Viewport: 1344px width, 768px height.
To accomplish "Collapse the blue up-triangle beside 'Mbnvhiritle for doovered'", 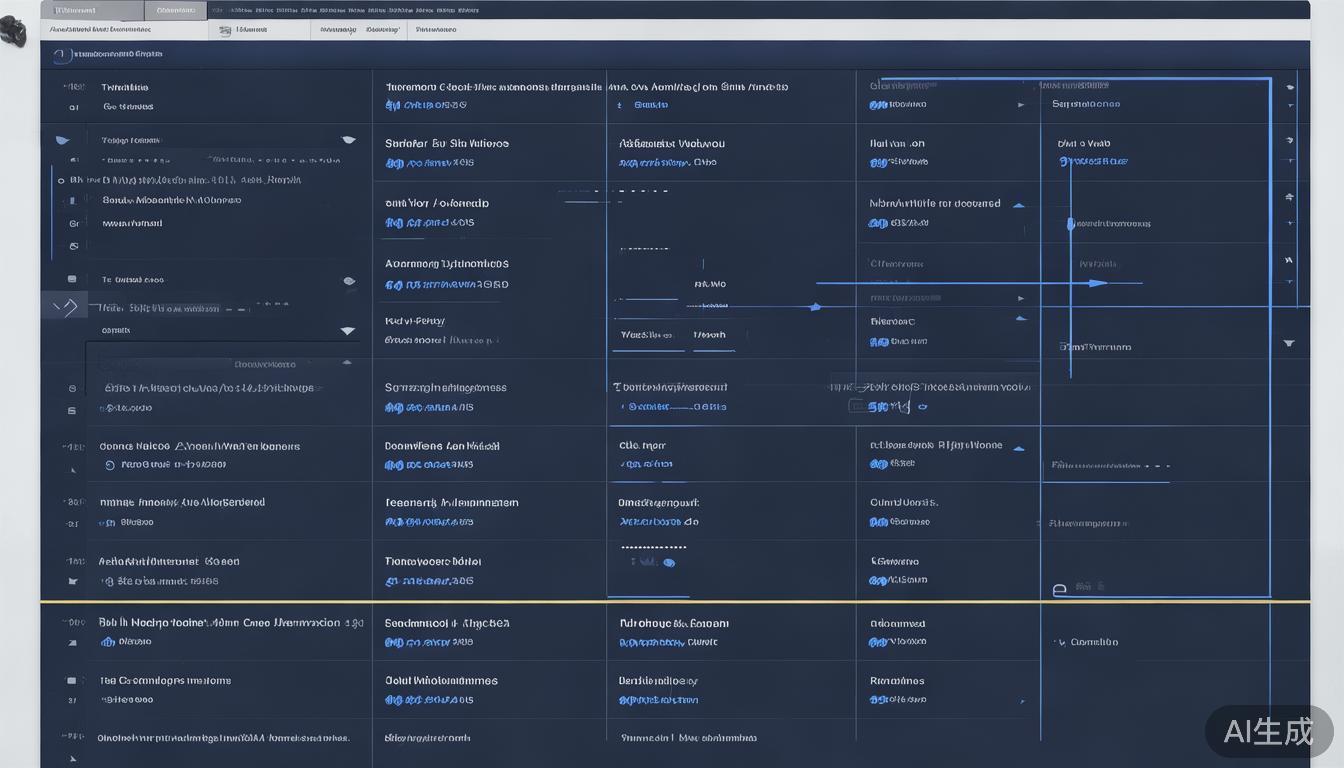I will point(1018,205).
